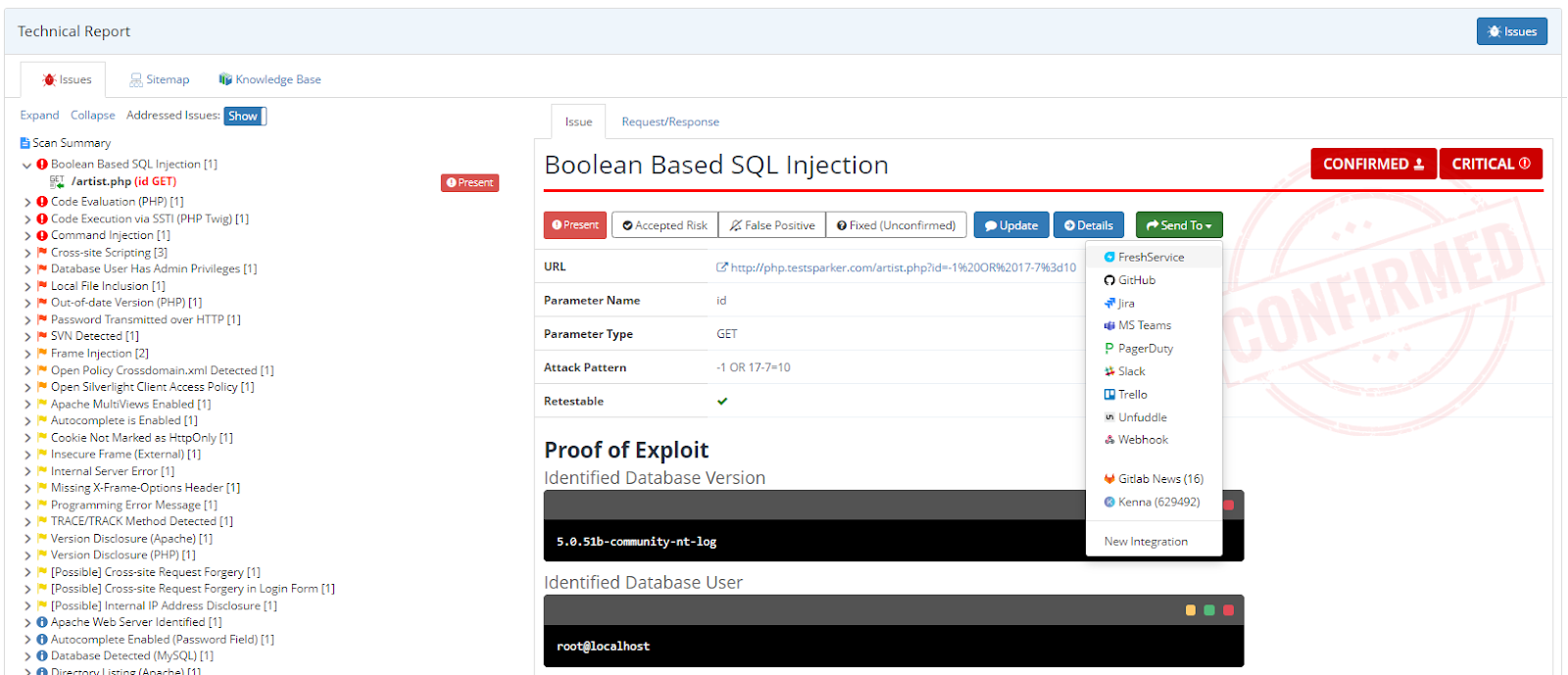This screenshot has width=1568, height=675.
Task: Mark issue as Accepted Risk
Action: pos(664,225)
